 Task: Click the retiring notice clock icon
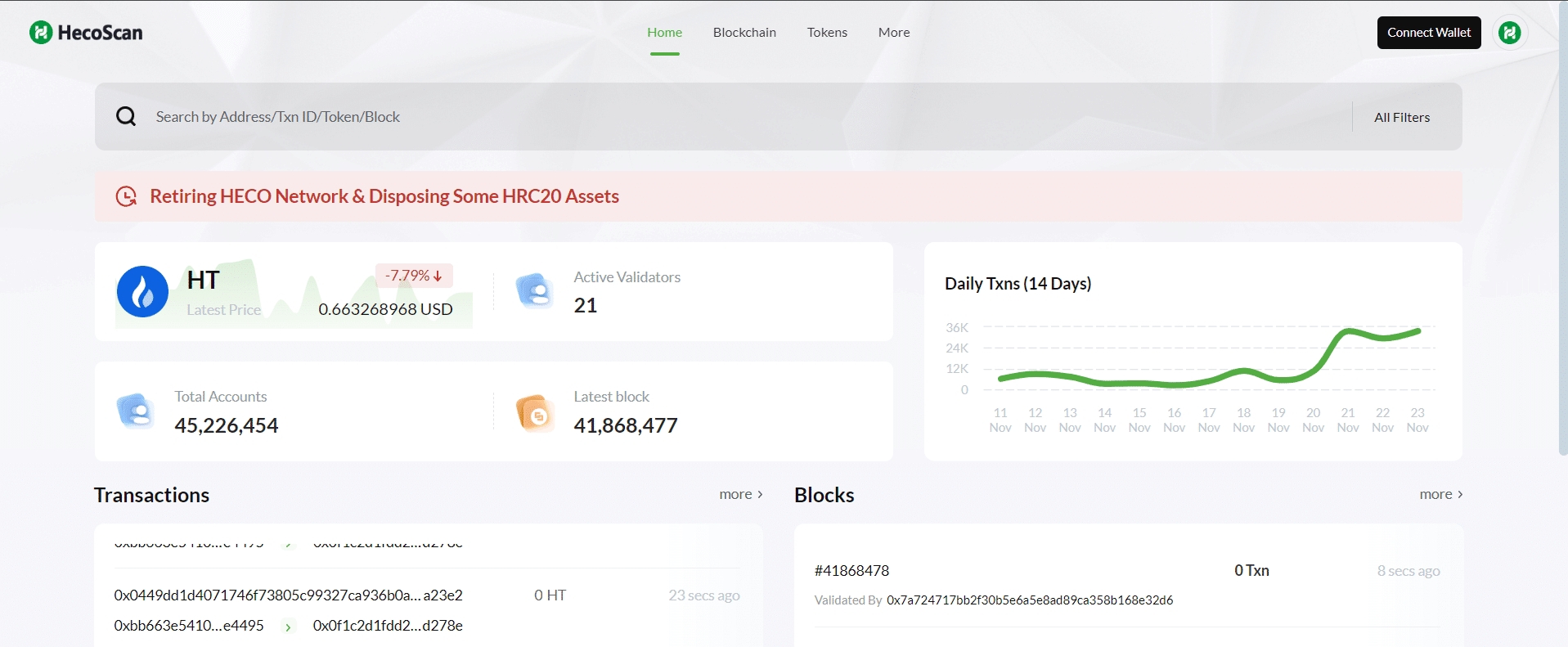(x=126, y=196)
